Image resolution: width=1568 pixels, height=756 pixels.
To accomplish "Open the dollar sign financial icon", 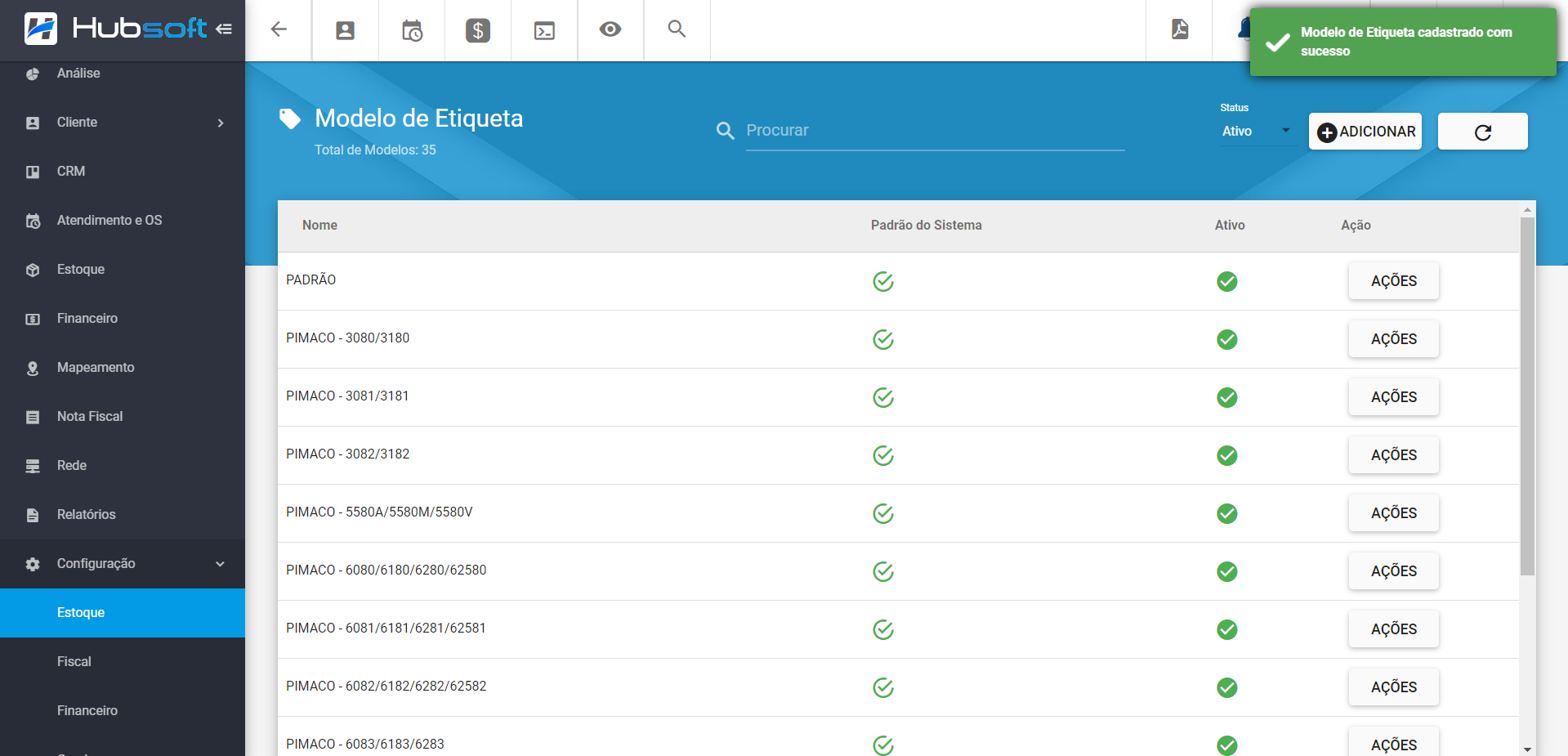I will (x=478, y=30).
